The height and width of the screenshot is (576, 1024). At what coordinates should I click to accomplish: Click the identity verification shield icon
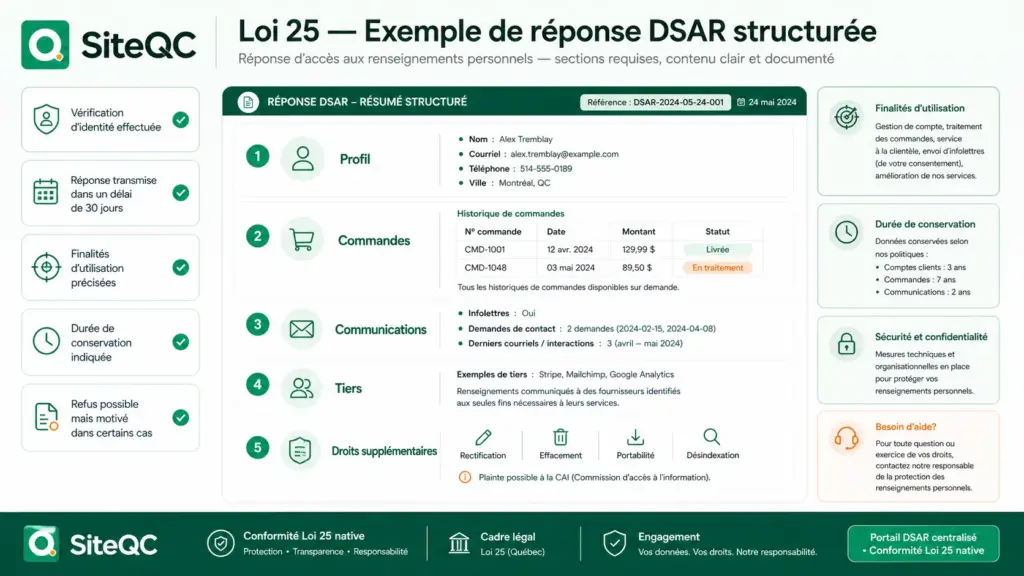click(x=46, y=120)
